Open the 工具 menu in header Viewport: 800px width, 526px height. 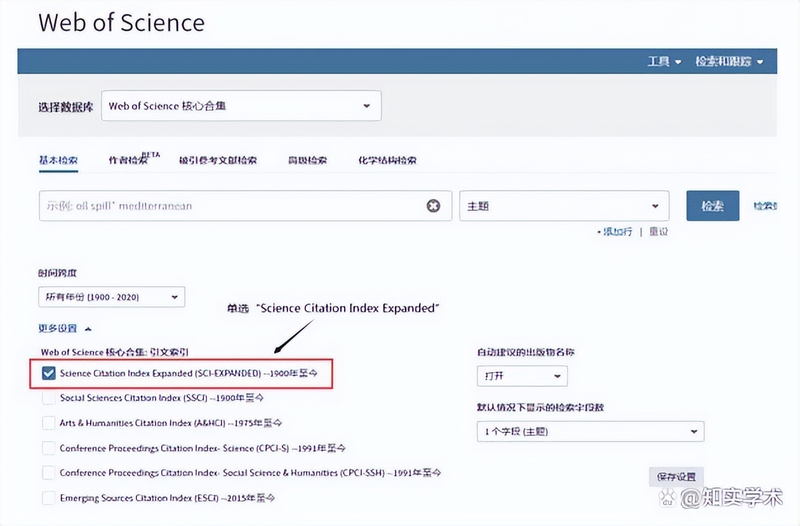click(x=664, y=62)
